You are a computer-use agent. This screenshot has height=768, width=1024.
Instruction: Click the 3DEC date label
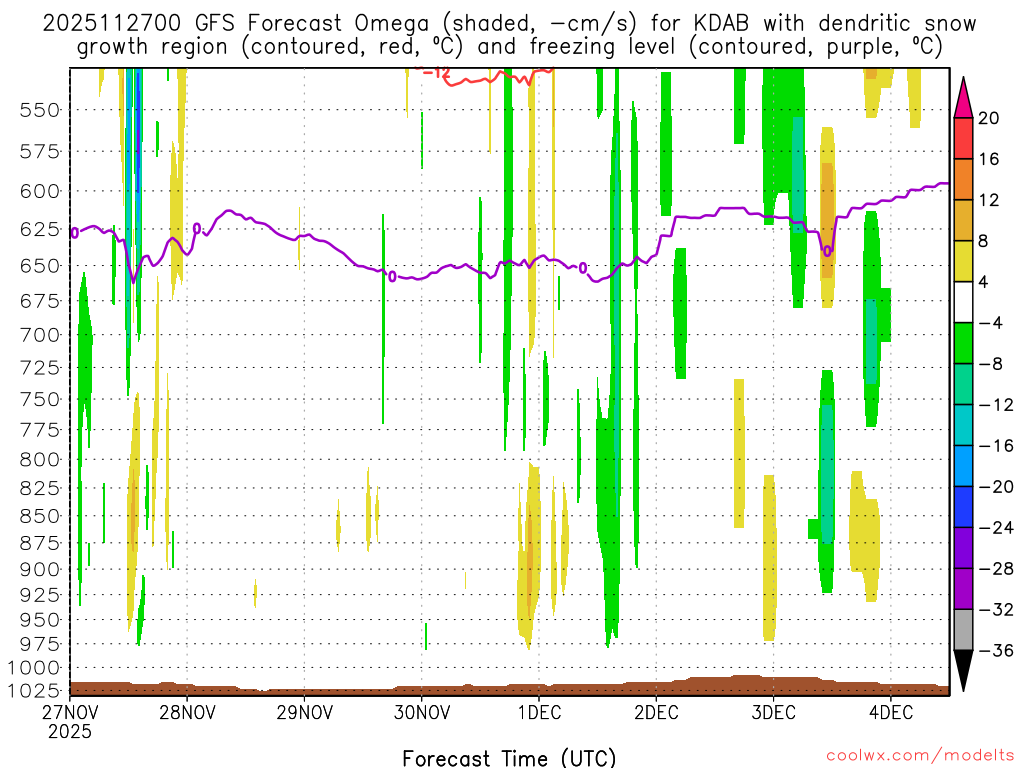(x=773, y=712)
